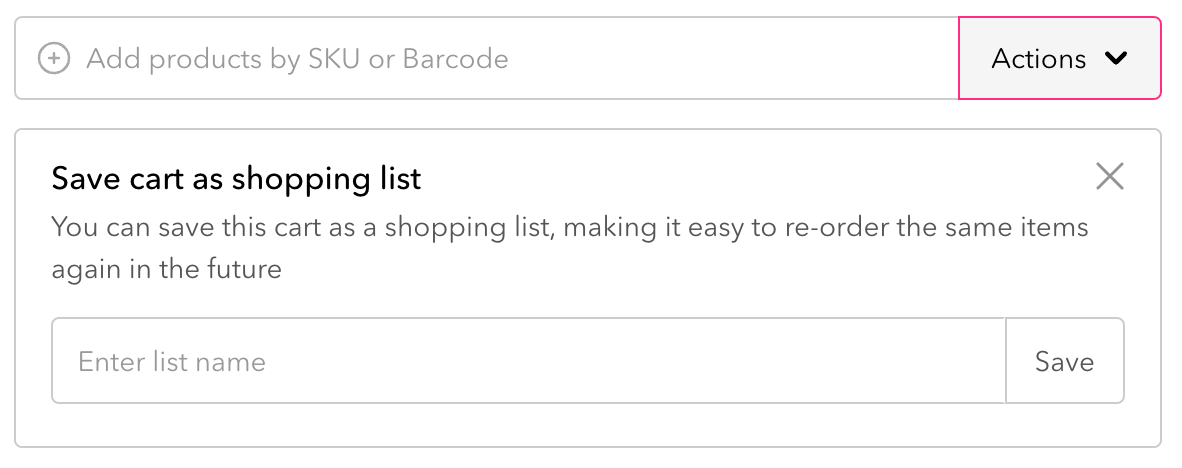
Task: Click the Actions chevron arrow
Action: (x=1116, y=59)
